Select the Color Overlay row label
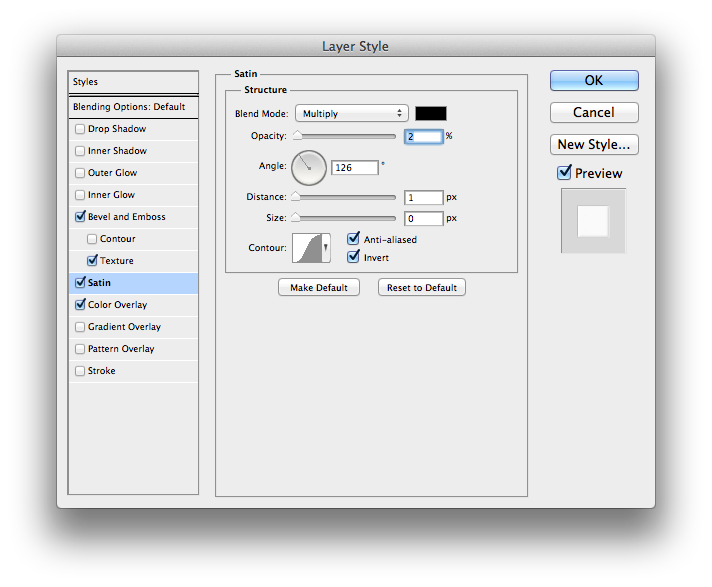Screen dimensions: 712x587 118,305
